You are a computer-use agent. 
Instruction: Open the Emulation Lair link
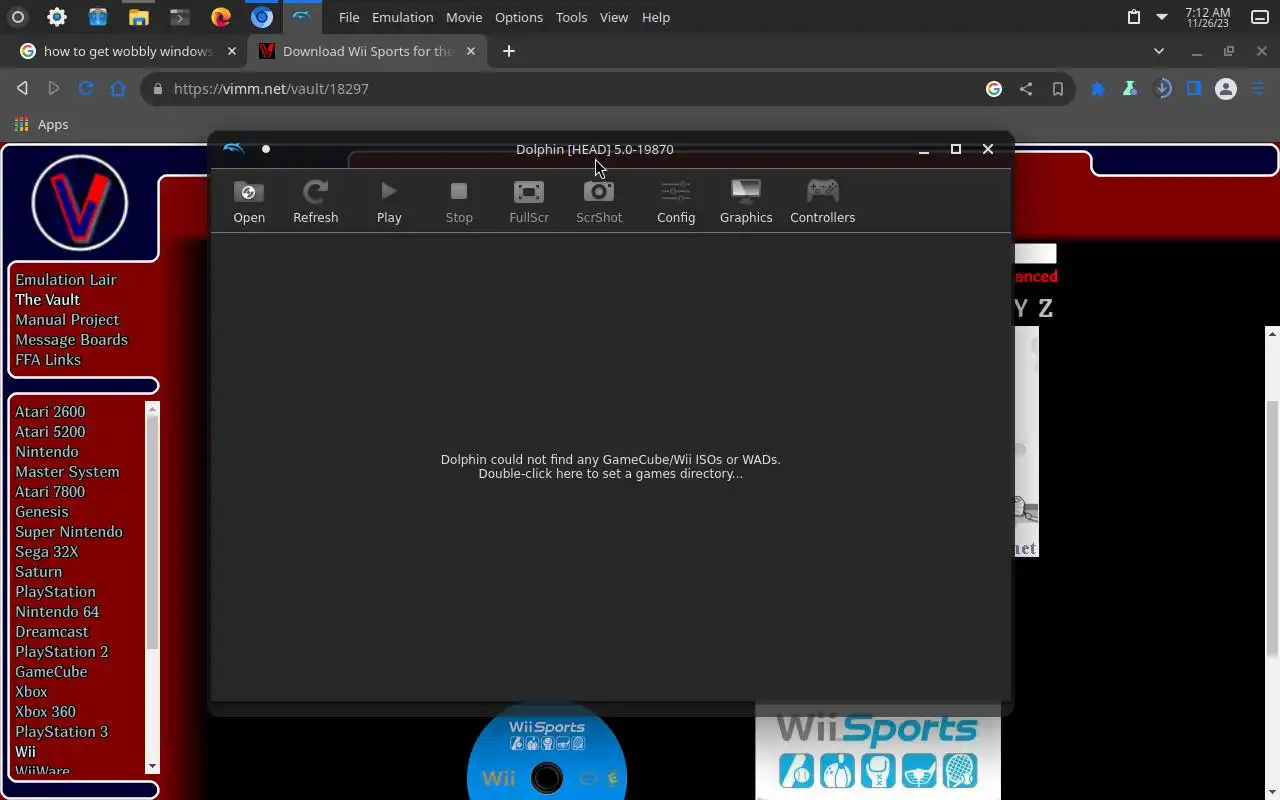pos(66,280)
